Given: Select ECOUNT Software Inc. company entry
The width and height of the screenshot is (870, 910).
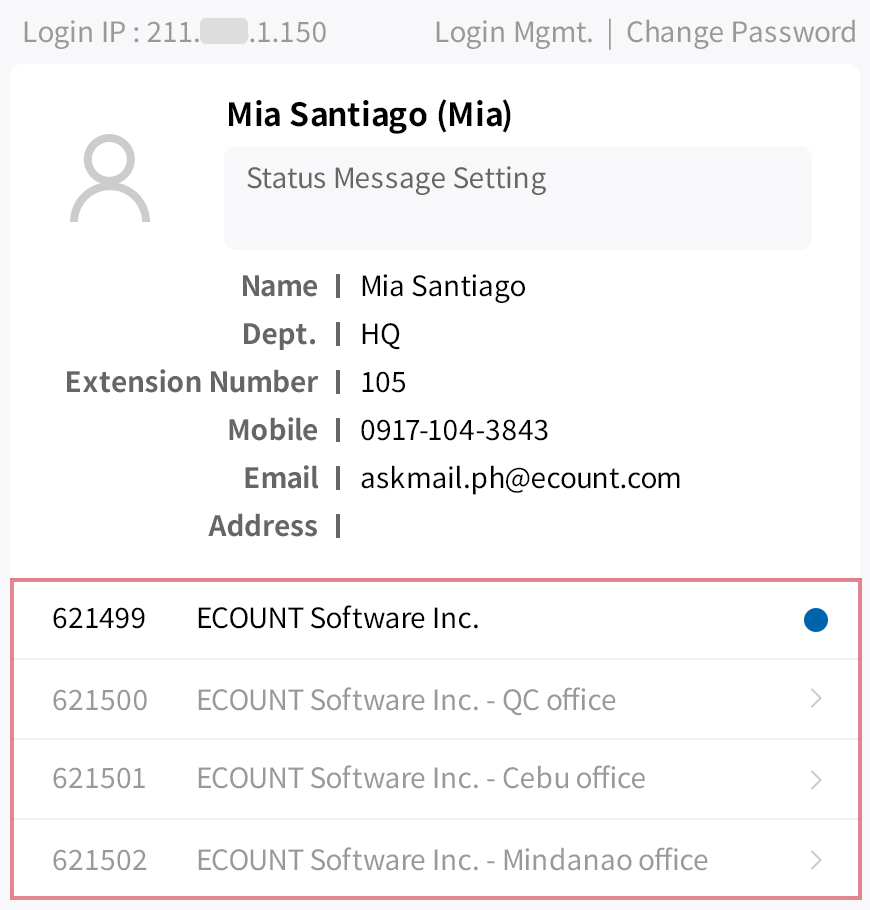Looking at the screenshot, I should (x=338, y=618).
